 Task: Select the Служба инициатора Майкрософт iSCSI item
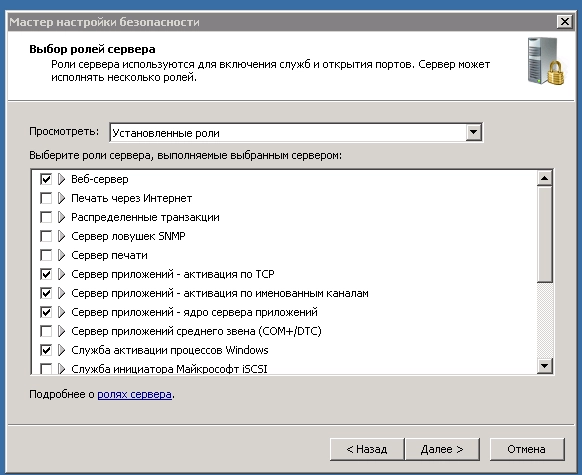(169, 369)
